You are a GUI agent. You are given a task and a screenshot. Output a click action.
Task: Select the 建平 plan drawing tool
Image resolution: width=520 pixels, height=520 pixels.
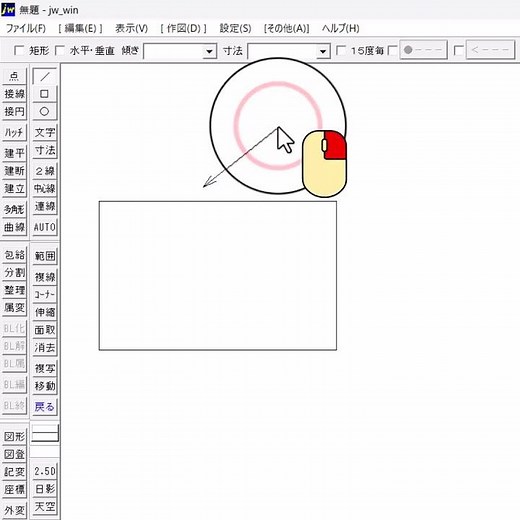click(14, 153)
